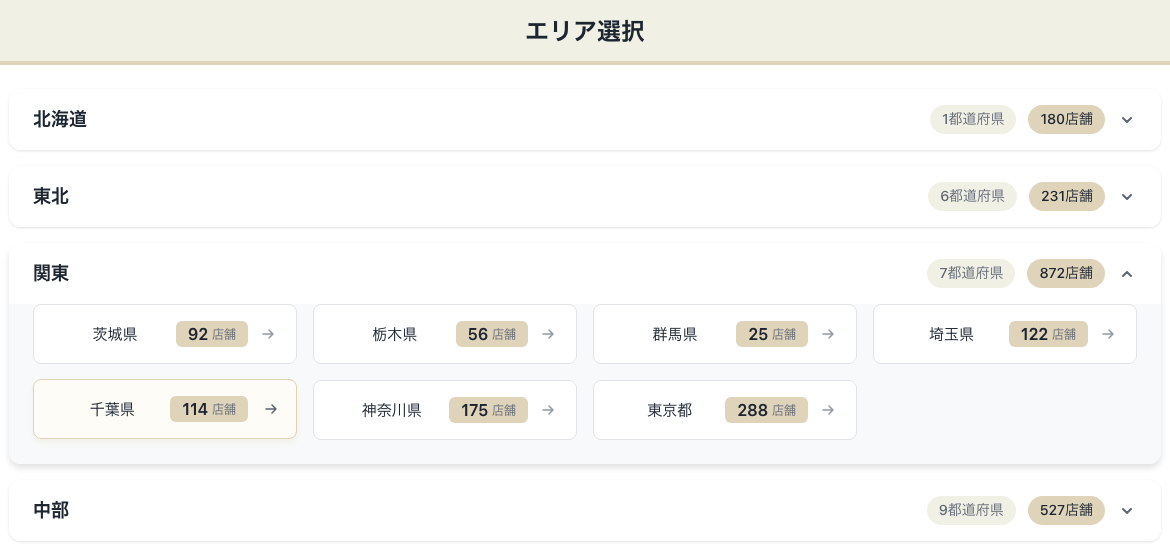Expand the 北海道 region chevron
Viewport: 1170px width, 547px height.
click(1127, 120)
